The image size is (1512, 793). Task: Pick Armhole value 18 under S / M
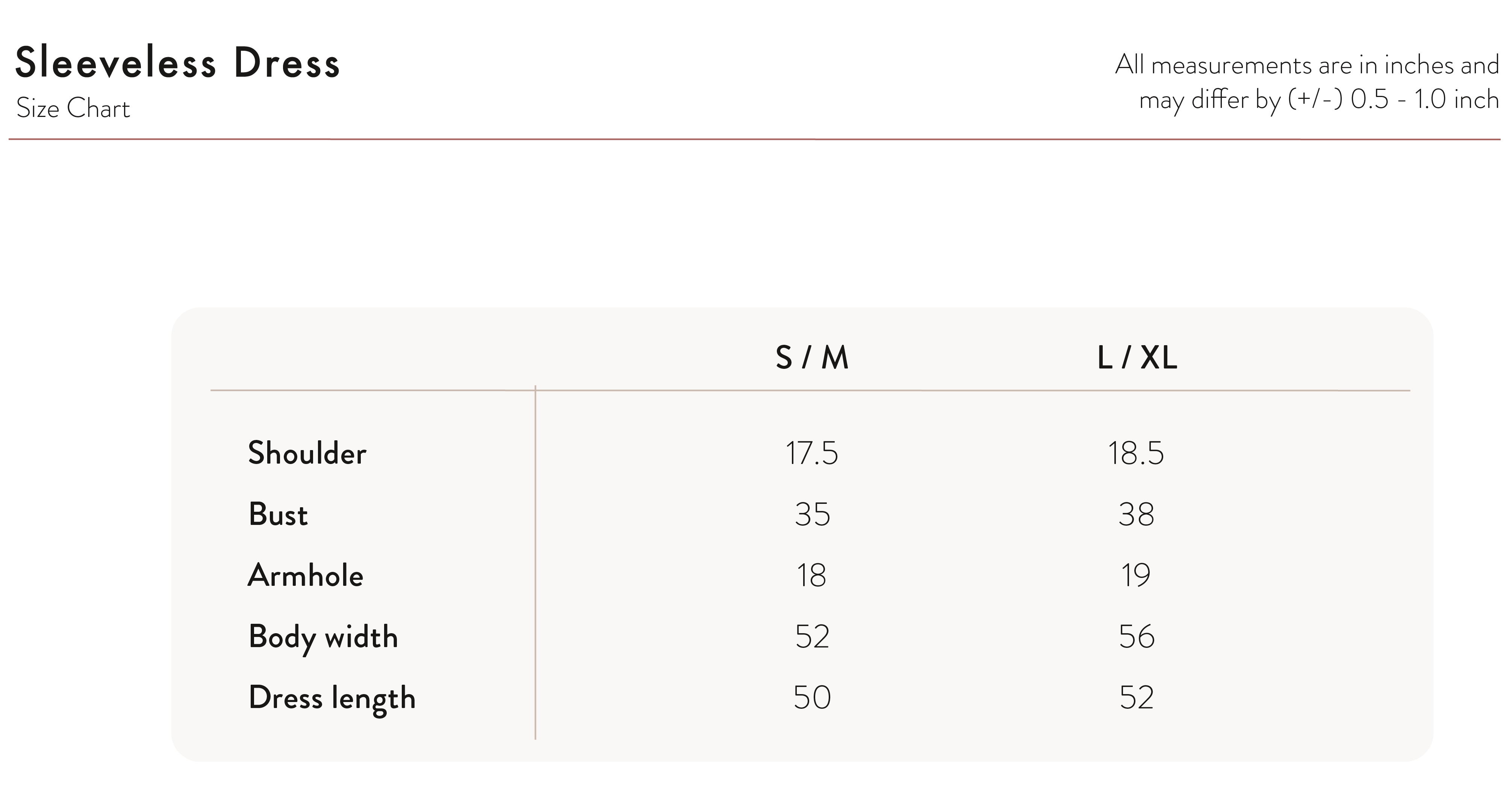(x=812, y=576)
